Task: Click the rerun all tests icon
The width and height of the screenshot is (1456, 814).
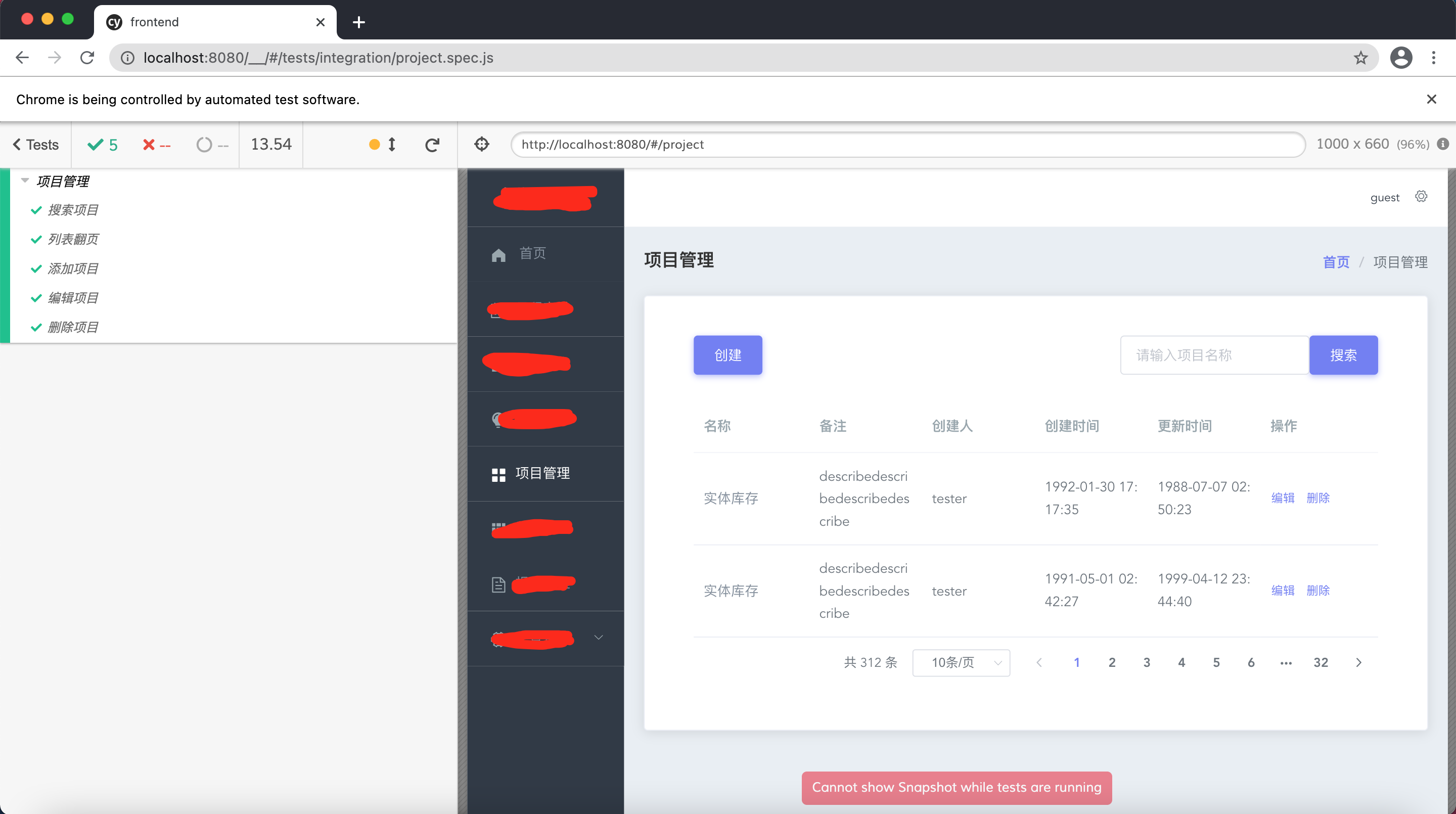Action: point(432,145)
